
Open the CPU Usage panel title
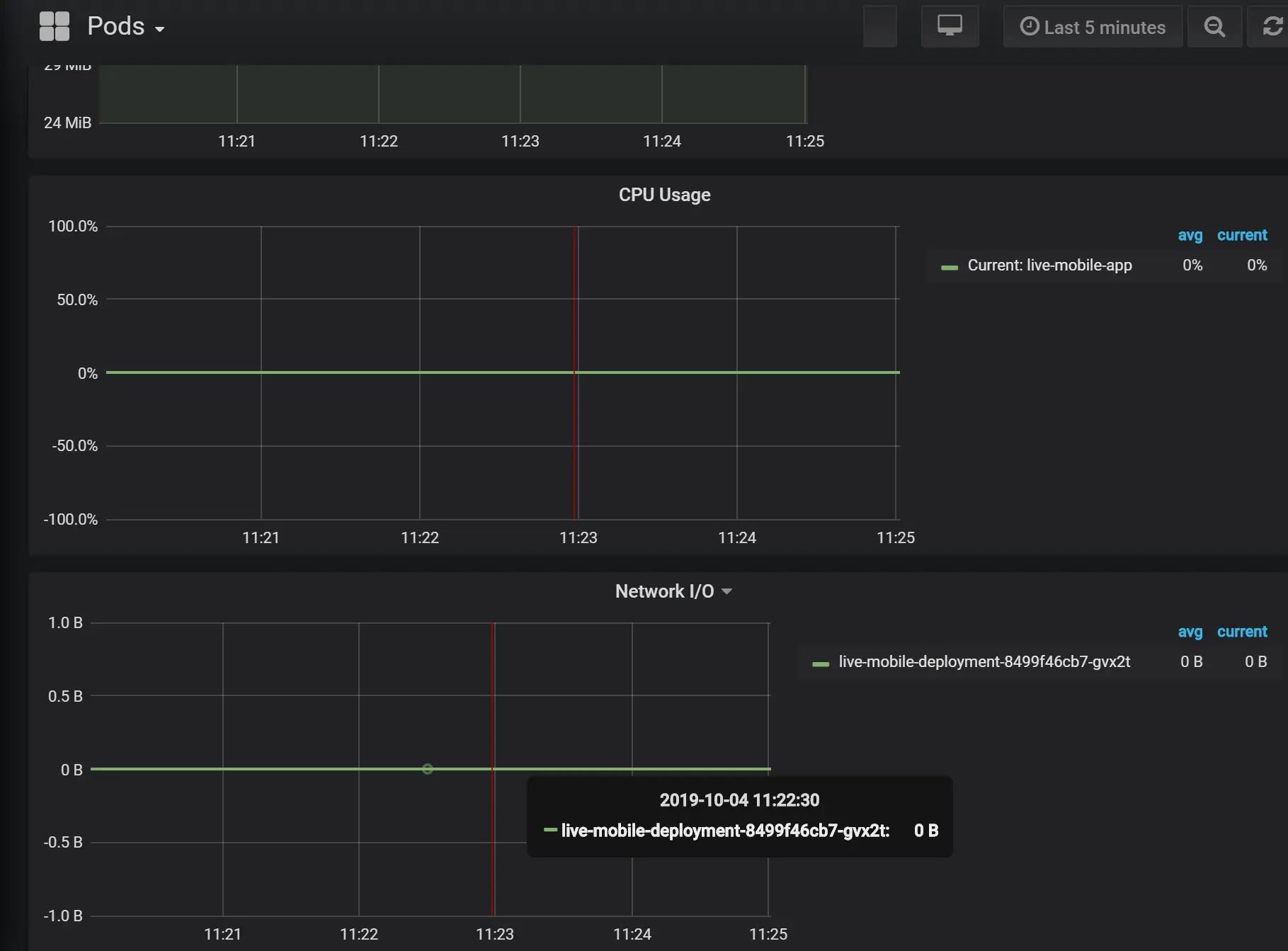[664, 195]
